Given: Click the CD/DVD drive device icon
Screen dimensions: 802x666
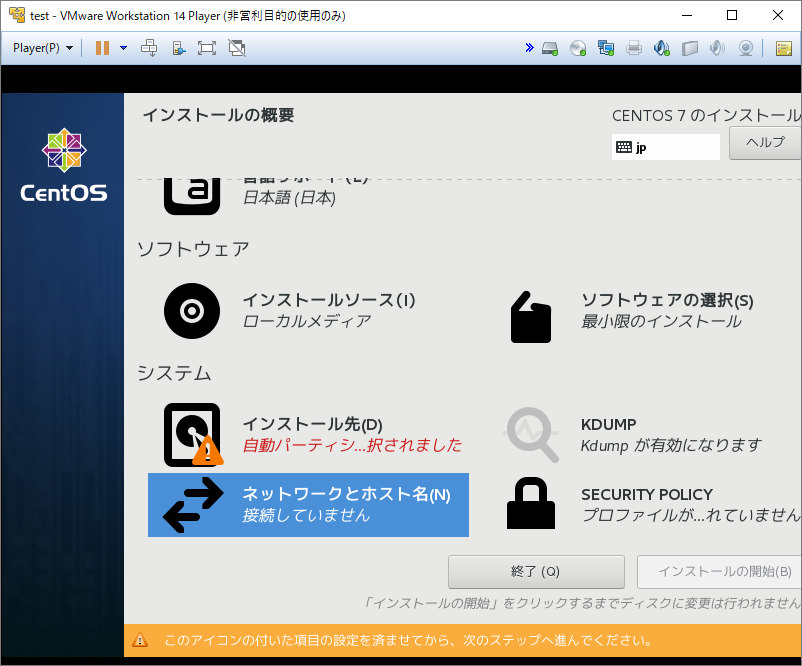Looking at the screenshot, I should point(578,49).
